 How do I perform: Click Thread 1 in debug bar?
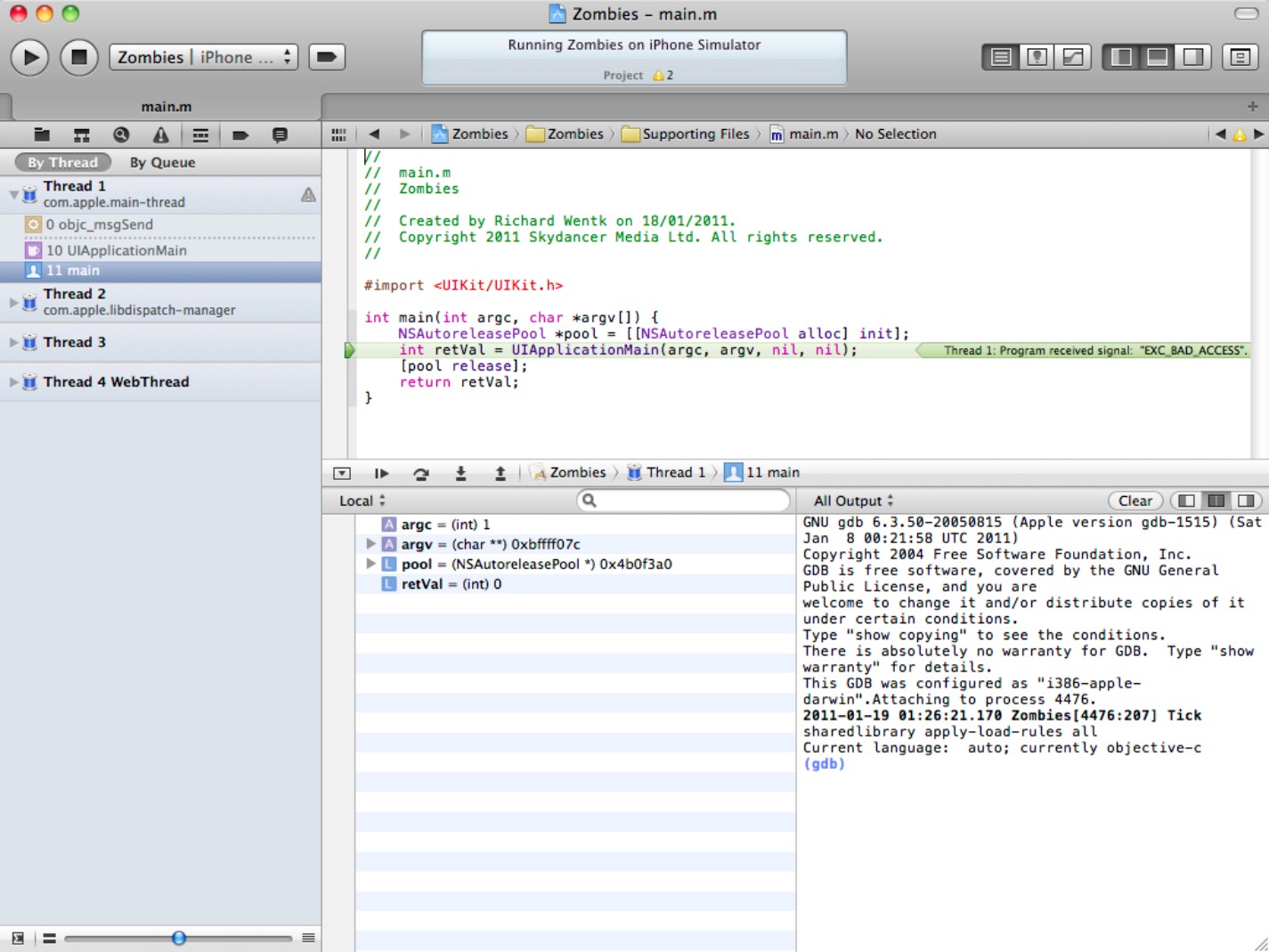pos(666,473)
